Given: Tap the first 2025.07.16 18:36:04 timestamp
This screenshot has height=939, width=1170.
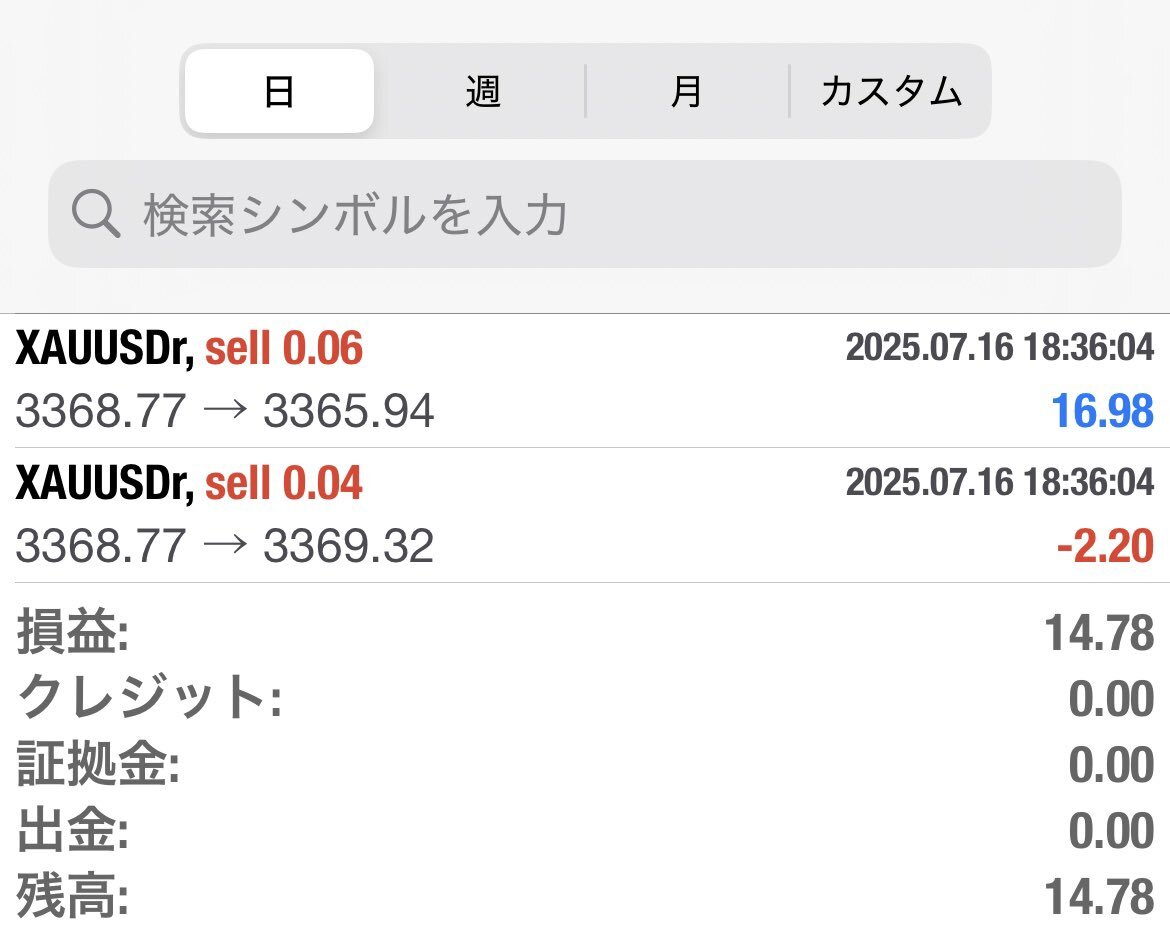Looking at the screenshot, I should pyautogui.click(x=1000, y=347).
